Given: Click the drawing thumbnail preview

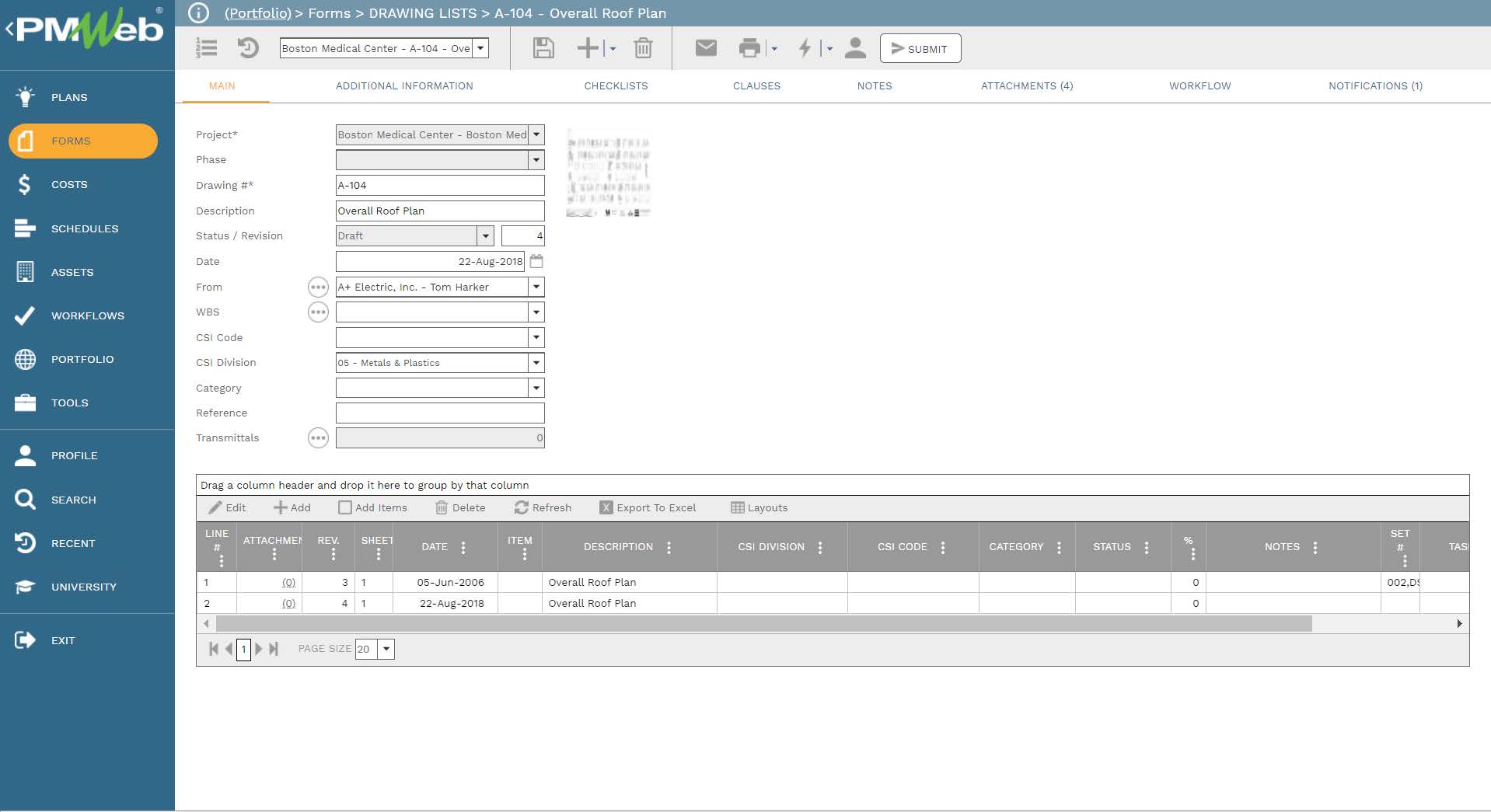Looking at the screenshot, I should [608, 173].
